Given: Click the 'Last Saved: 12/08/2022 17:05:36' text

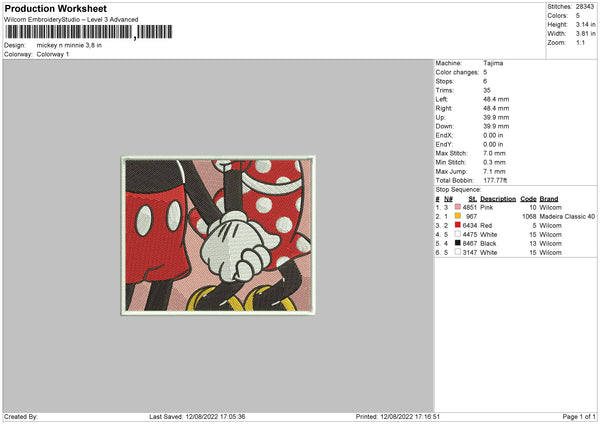Looking at the screenshot, I should (197, 416).
